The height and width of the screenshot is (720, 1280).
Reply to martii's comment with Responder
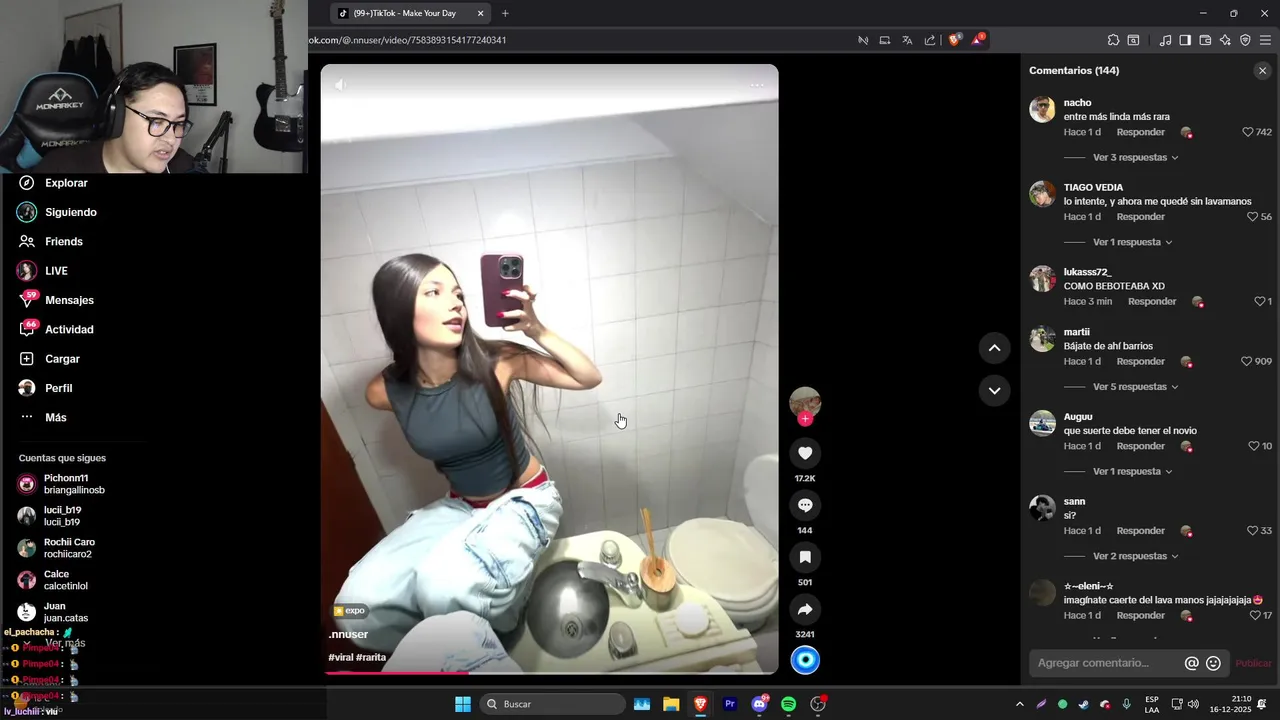pos(1140,361)
